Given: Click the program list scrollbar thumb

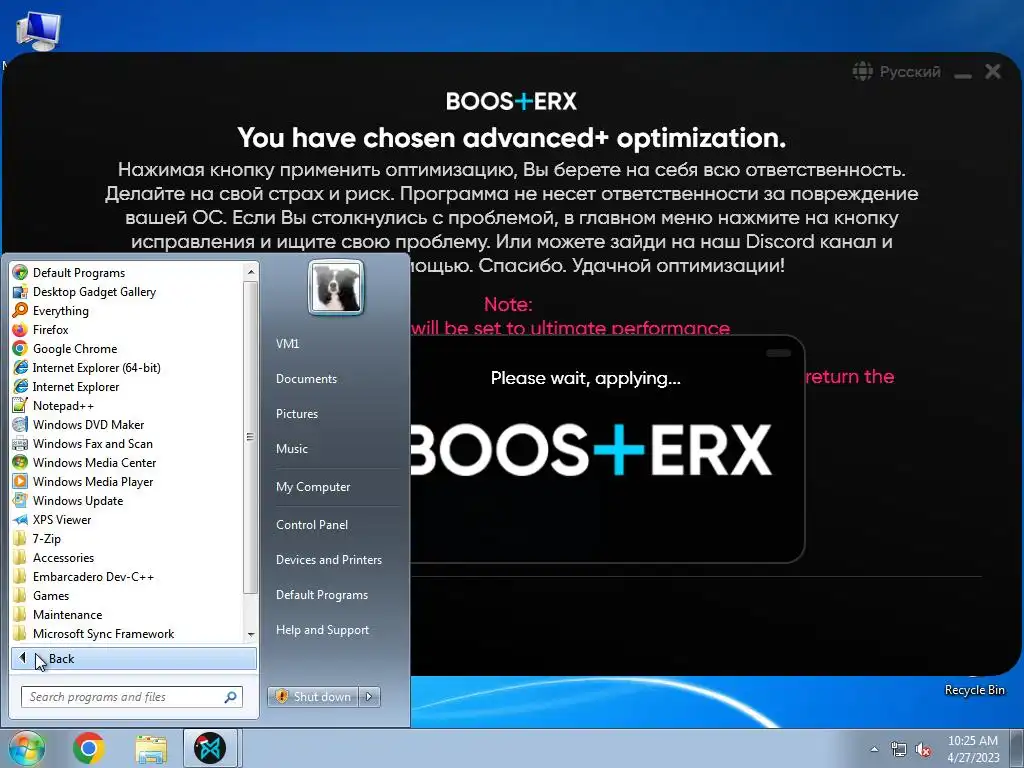Looking at the screenshot, I should coord(250,437).
